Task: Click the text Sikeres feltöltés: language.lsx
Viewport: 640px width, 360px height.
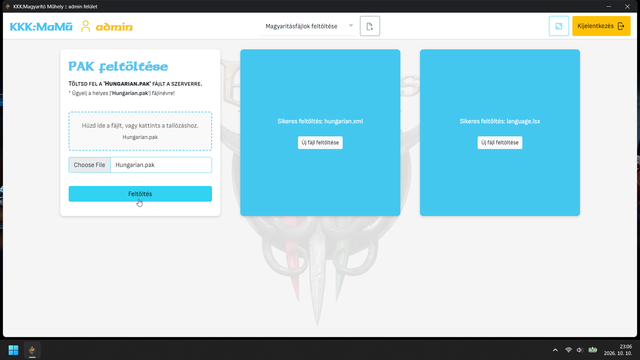Action: 500,121
